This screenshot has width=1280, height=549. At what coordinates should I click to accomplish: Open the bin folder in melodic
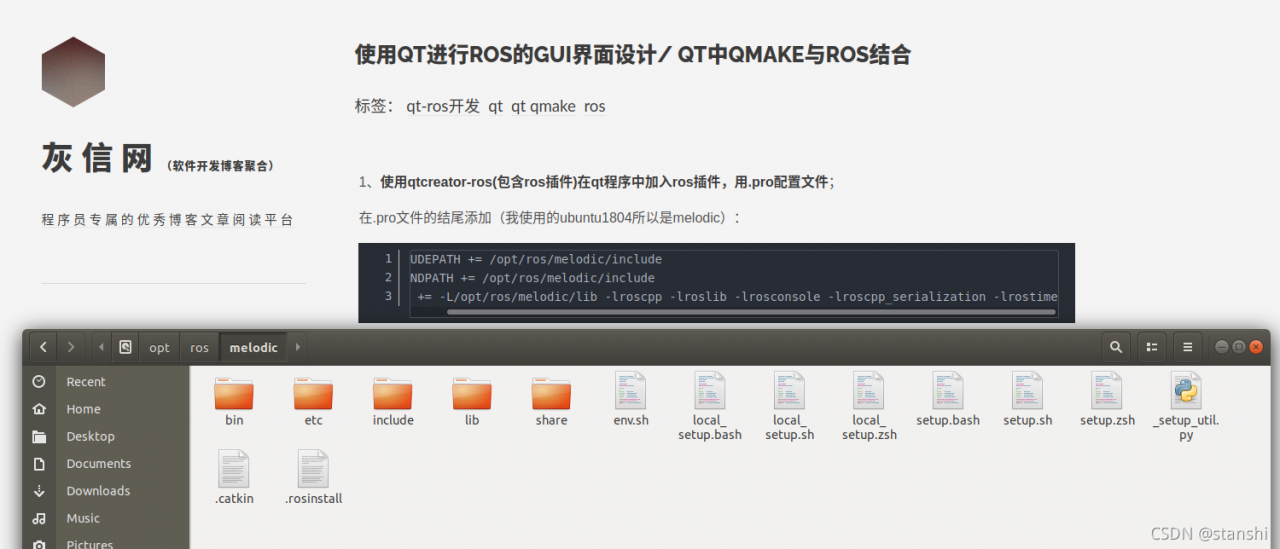234,400
